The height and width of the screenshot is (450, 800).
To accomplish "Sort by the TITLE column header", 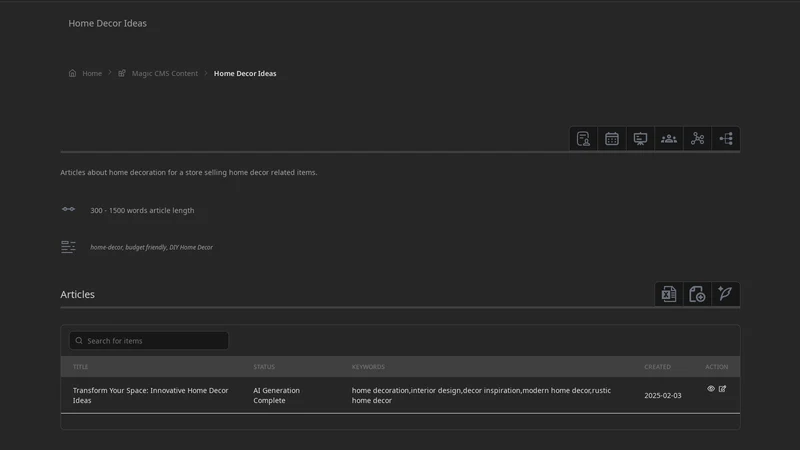I will (x=80, y=367).
